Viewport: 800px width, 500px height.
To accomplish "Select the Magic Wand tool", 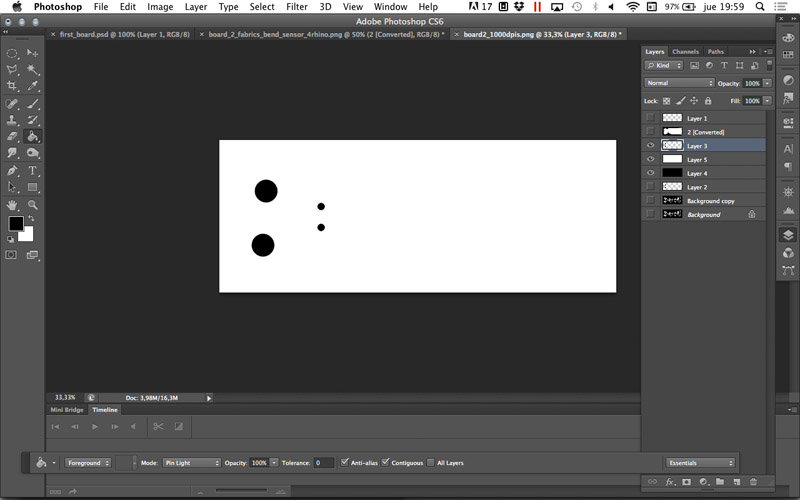I will coord(33,69).
